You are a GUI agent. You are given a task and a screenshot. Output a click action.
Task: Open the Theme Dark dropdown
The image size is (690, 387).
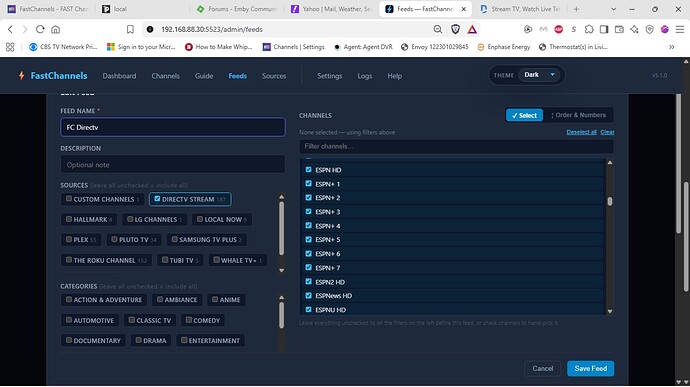pos(539,75)
